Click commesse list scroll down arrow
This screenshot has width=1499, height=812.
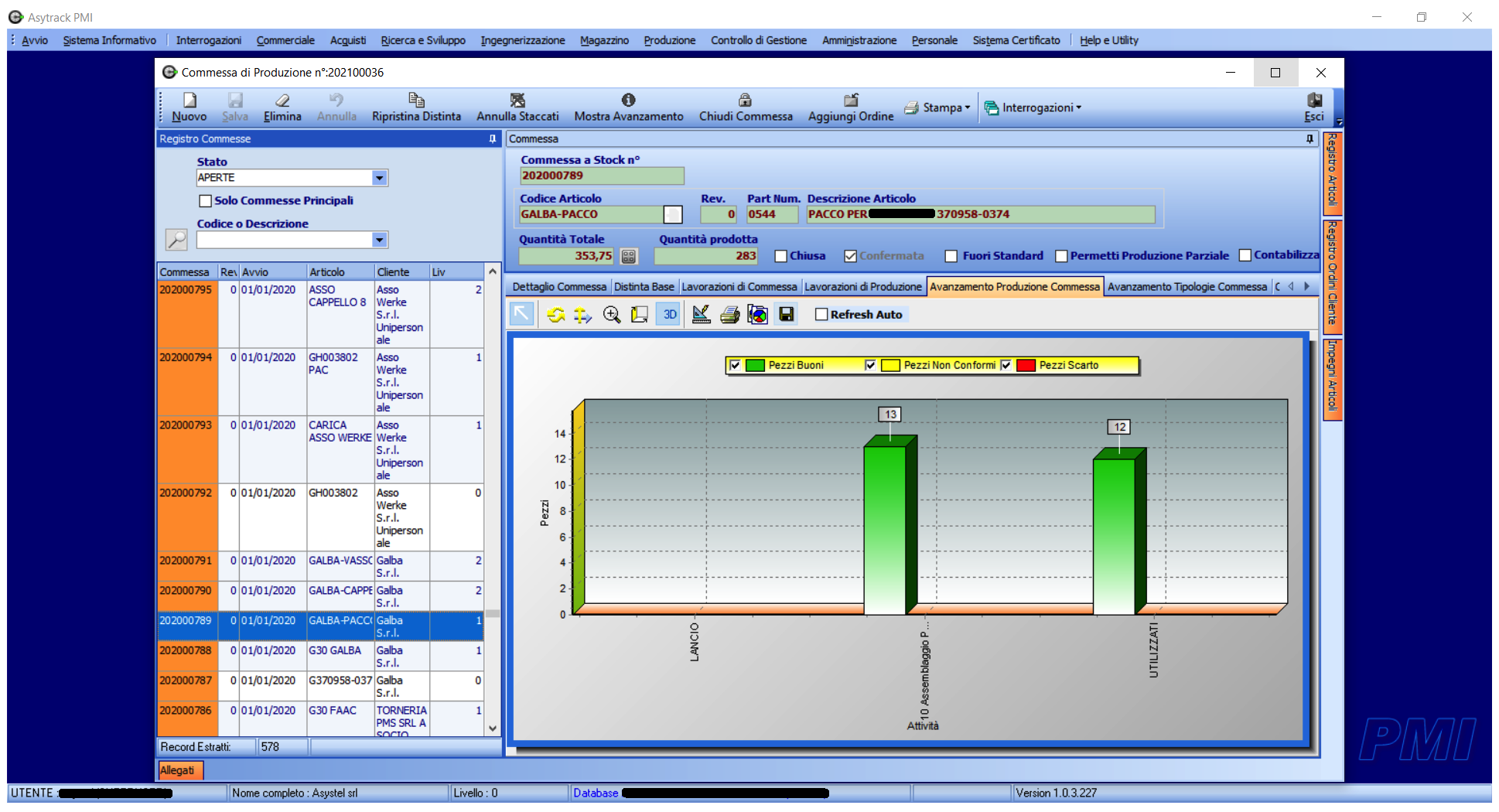coord(493,728)
